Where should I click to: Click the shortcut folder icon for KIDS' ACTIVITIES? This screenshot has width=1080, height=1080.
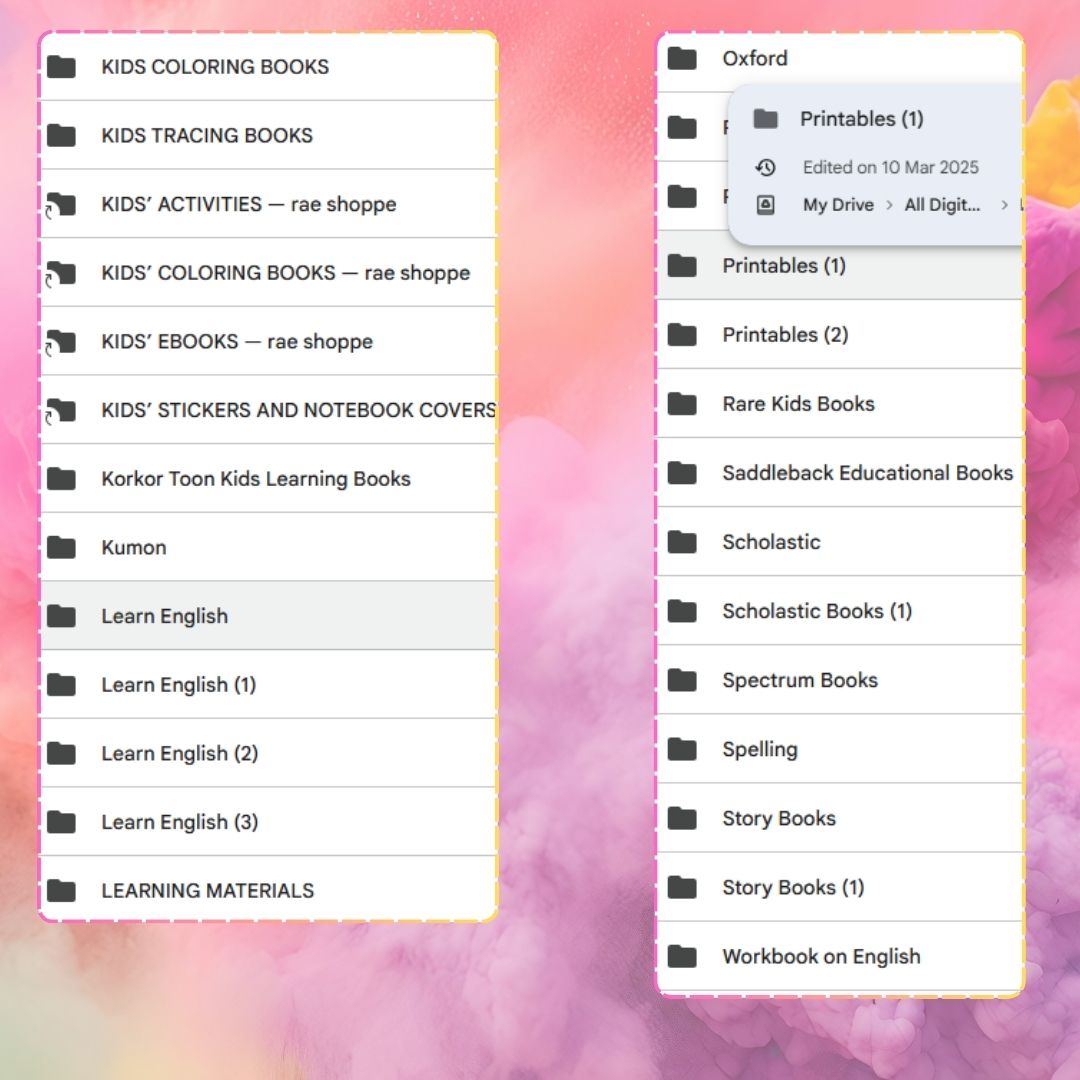point(62,205)
